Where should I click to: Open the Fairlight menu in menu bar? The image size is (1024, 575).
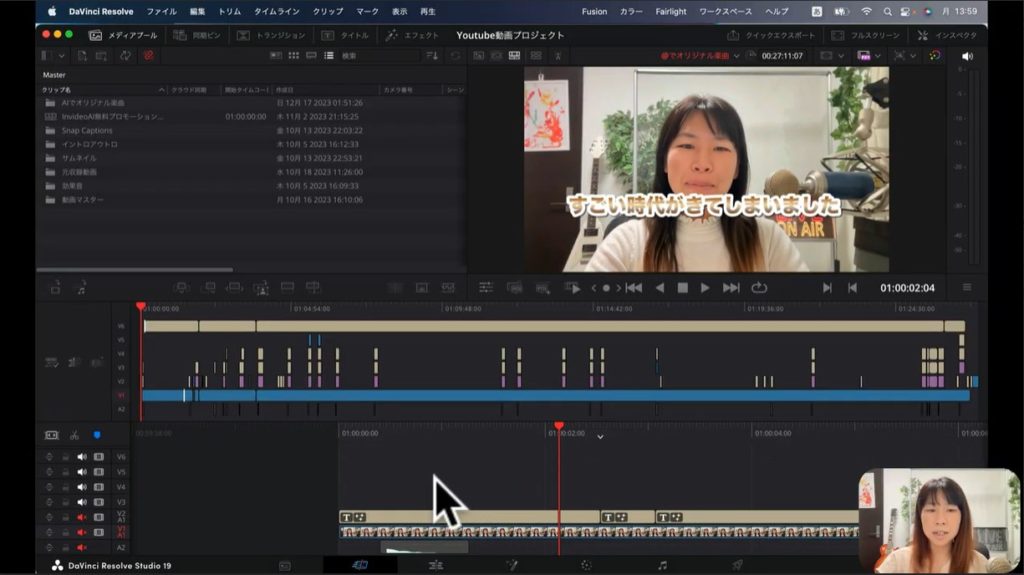click(x=671, y=11)
